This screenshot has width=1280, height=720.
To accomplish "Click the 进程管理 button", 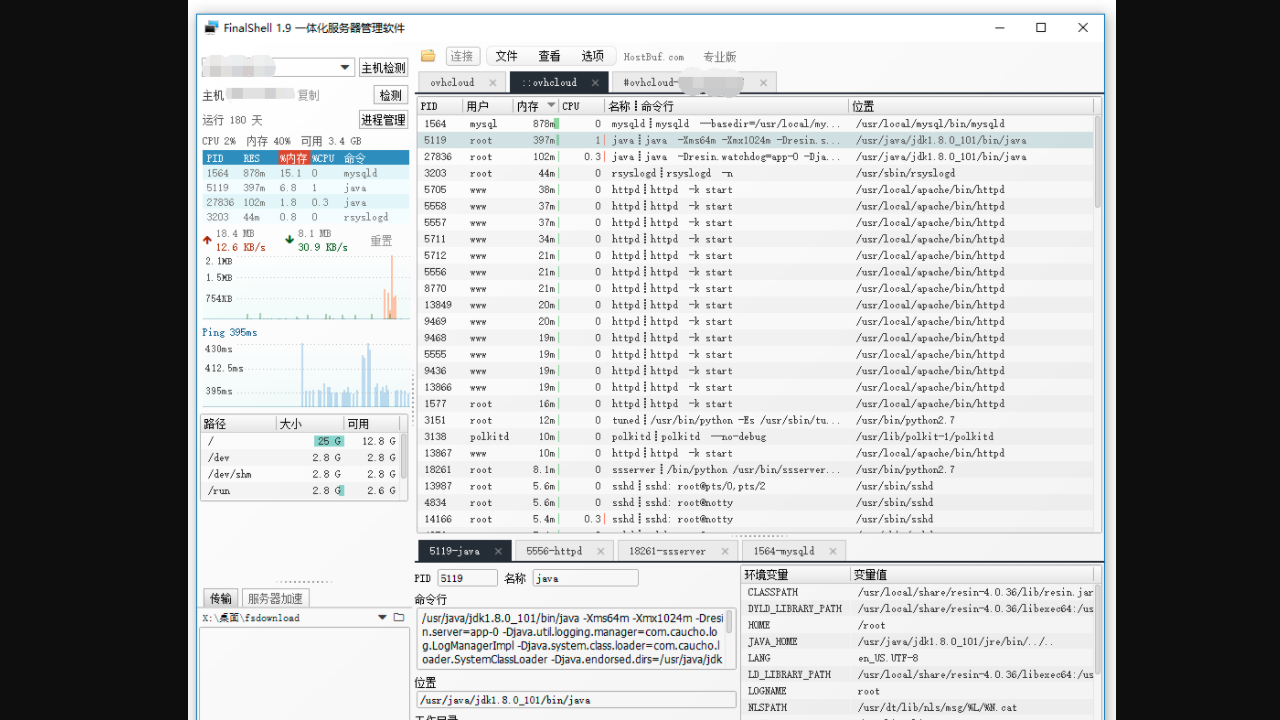I will tap(383, 120).
